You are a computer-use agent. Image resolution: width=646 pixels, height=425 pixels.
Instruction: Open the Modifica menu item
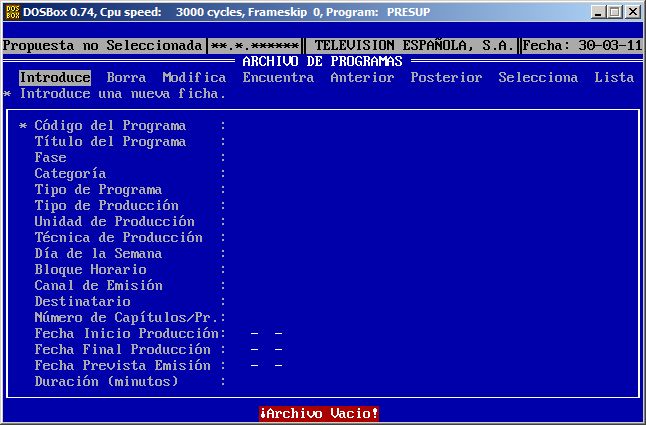point(194,78)
